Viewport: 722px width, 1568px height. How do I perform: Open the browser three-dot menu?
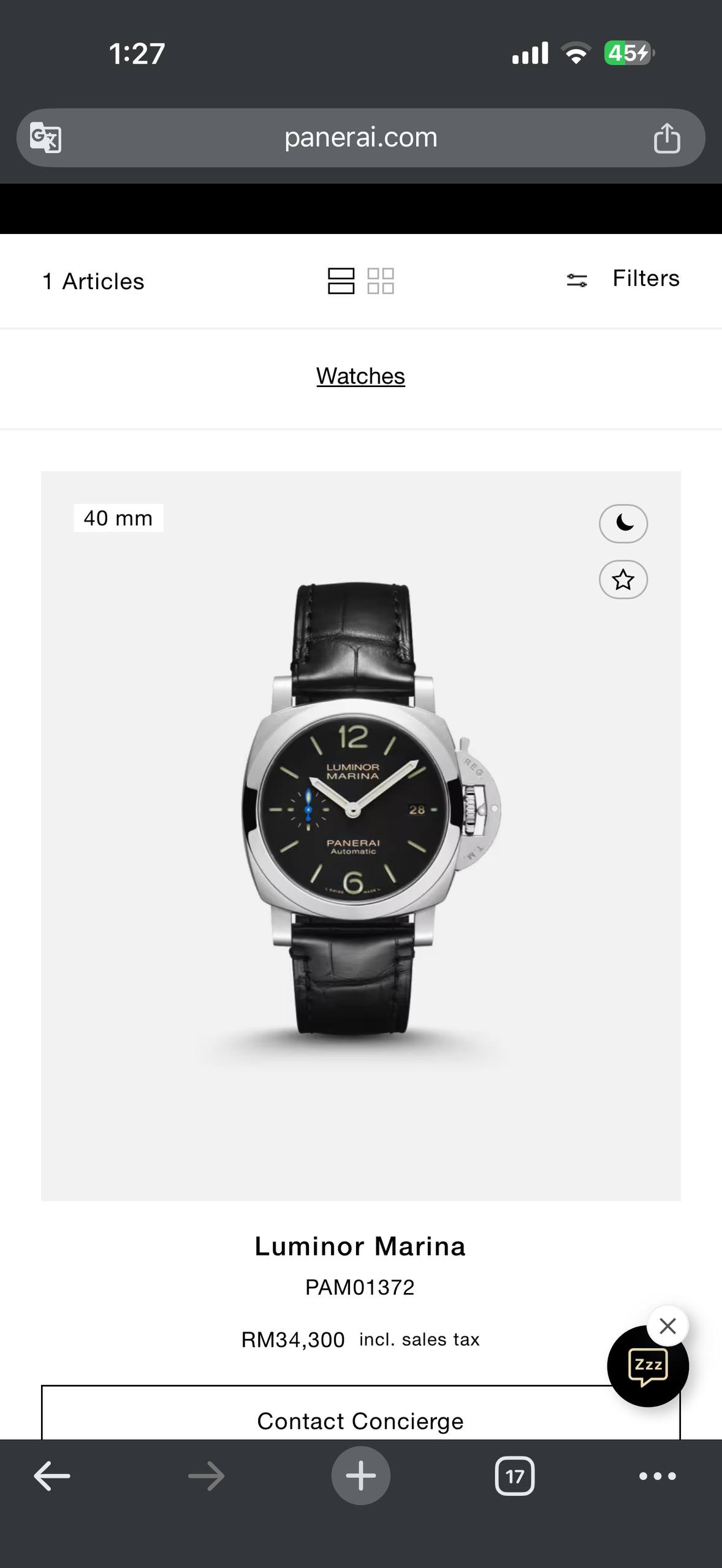pyautogui.click(x=657, y=1476)
